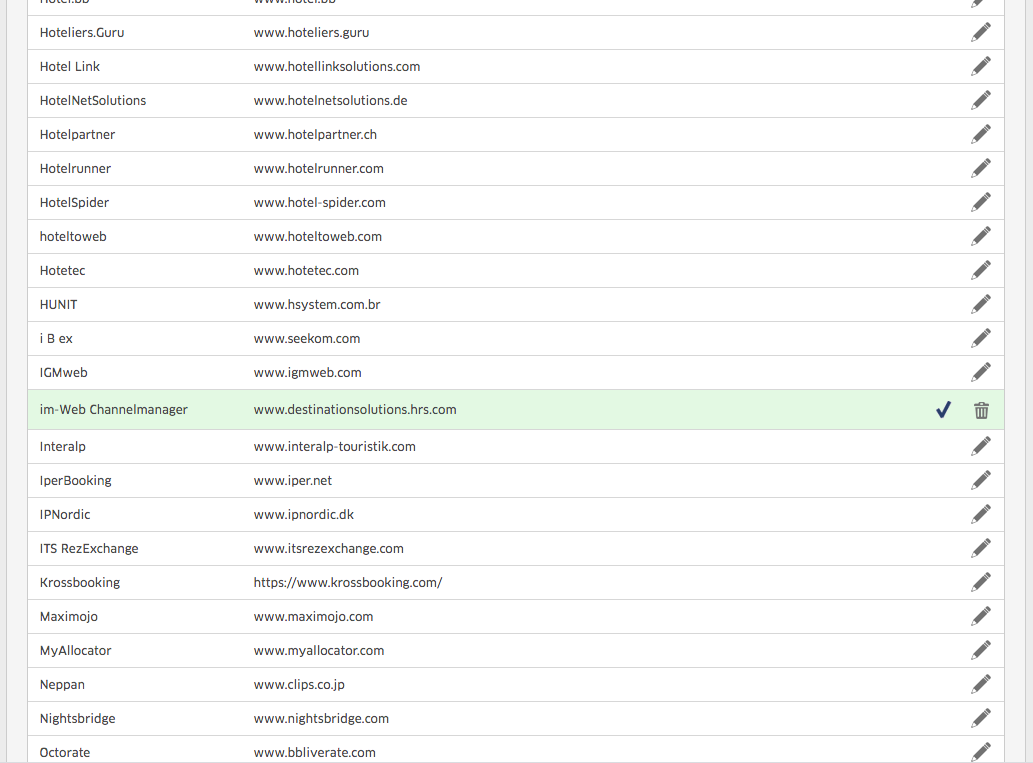Image resolution: width=1033 pixels, height=763 pixels.
Task: Select Neppan's edit pencil
Action: [x=980, y=685]
